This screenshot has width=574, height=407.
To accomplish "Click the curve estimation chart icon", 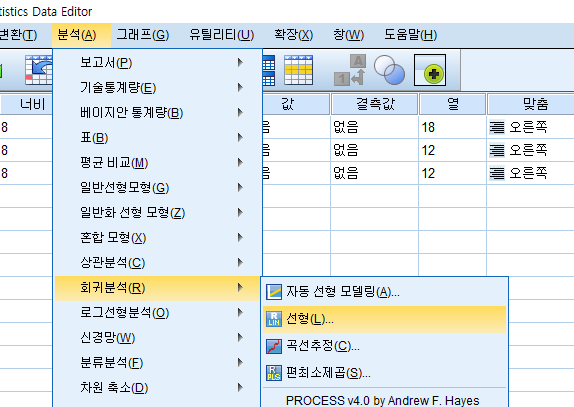I will click(274, 346).
